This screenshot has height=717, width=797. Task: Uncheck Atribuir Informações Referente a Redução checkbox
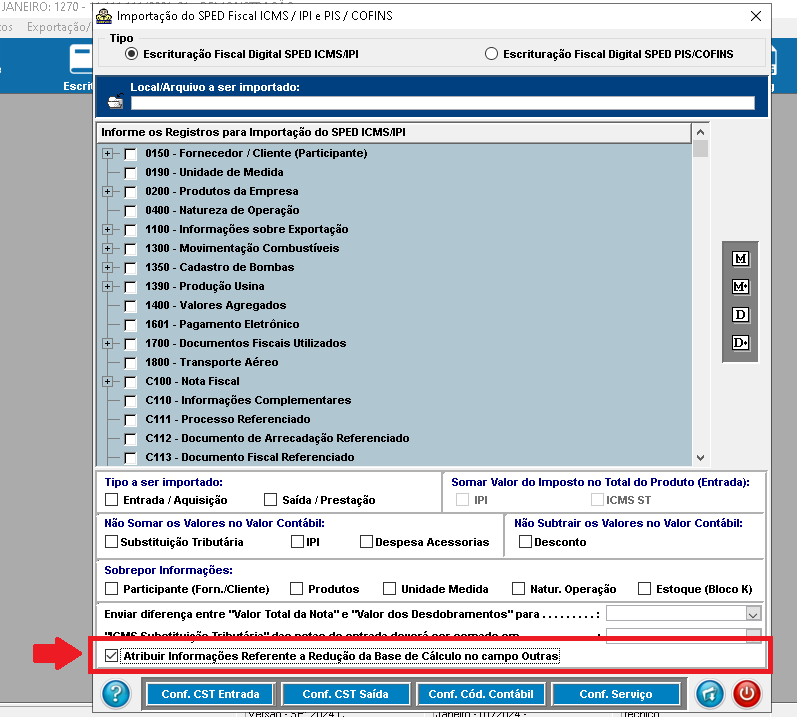(x=111, y=656)
